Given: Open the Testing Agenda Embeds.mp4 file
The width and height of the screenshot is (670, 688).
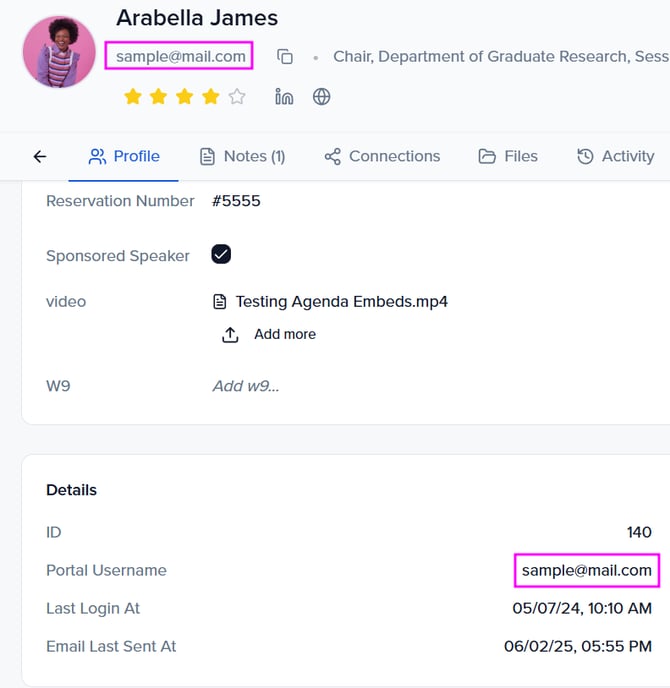Looking at the screenshot, I should [341, 301].
